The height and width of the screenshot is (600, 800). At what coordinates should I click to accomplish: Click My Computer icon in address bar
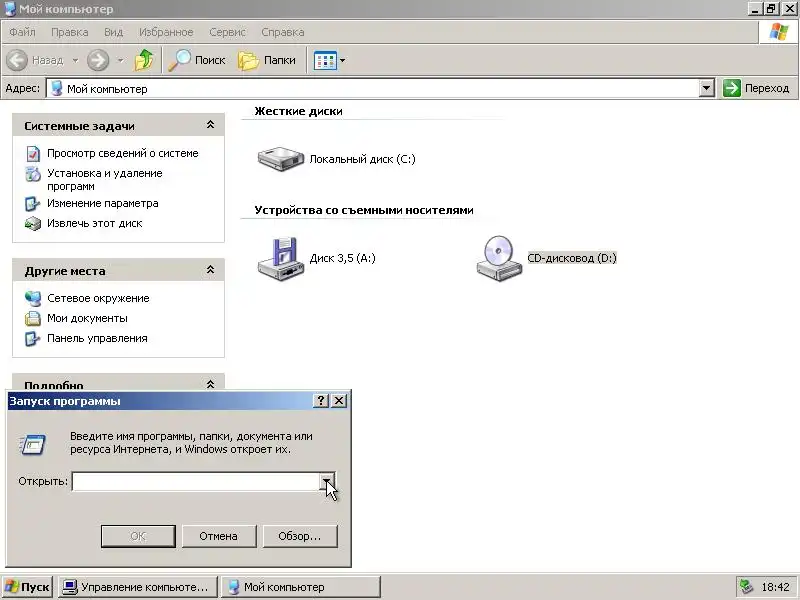(57, 89)
